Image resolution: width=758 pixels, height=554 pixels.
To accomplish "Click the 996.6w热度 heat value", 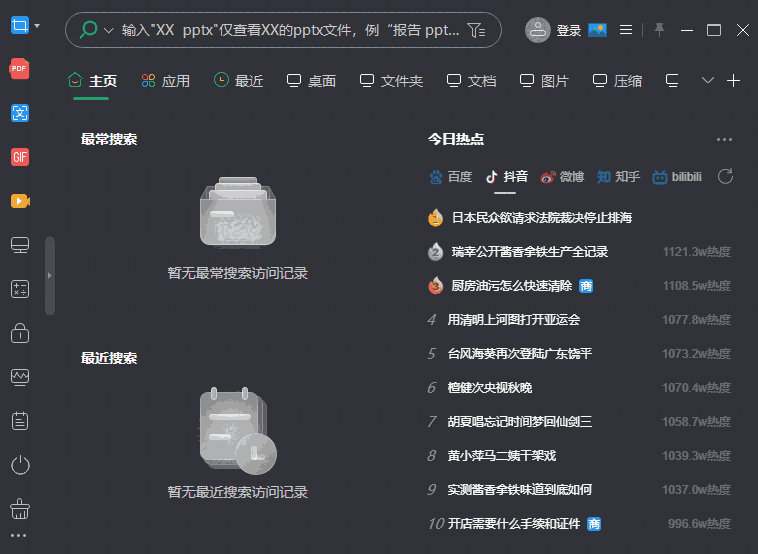I will click(700, 524).
